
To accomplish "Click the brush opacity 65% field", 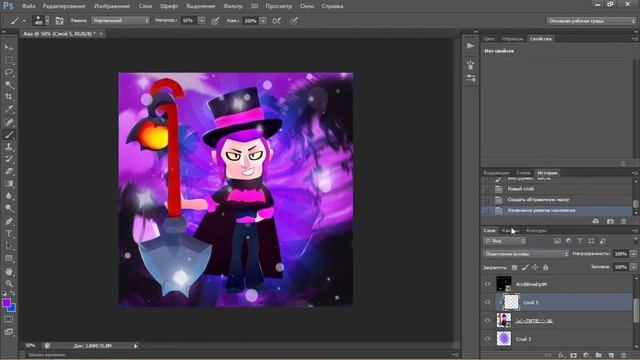I will [188, 20].
